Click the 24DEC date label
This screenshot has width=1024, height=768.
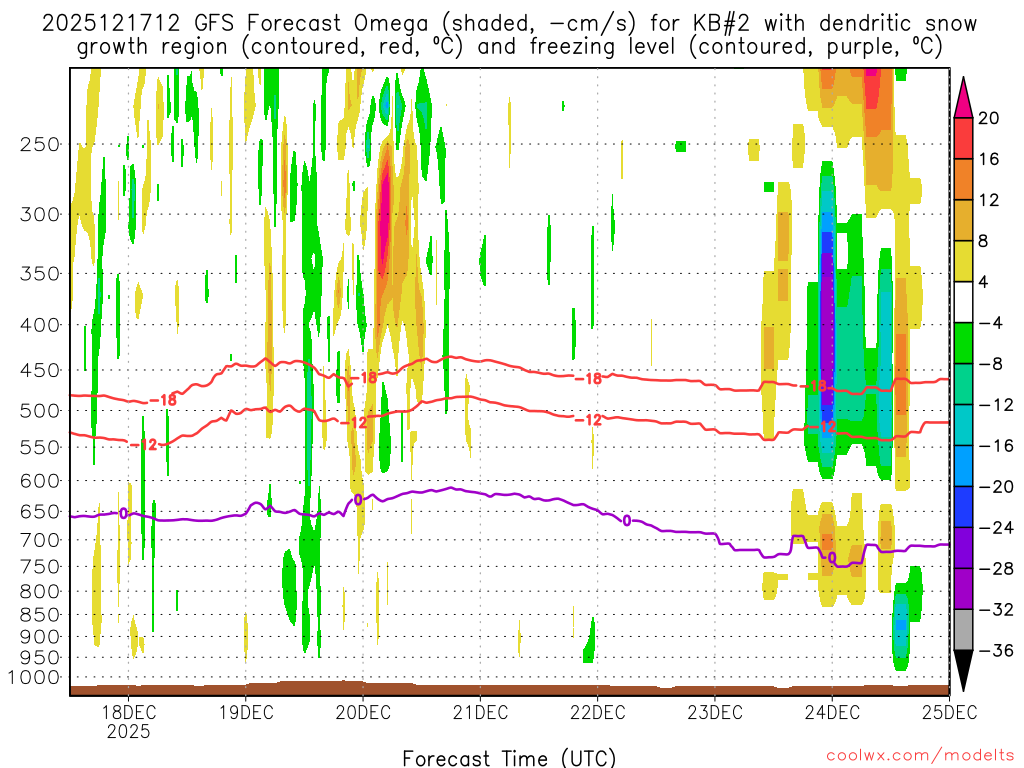(x=832, y=711)
